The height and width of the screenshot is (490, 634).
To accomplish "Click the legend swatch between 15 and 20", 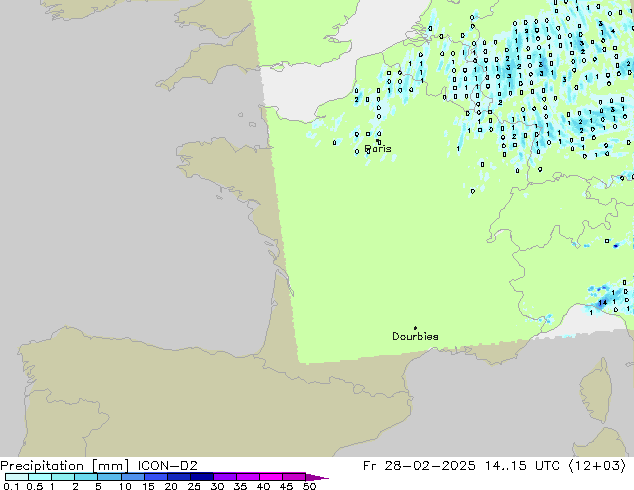I will click(x=155, y=477).
